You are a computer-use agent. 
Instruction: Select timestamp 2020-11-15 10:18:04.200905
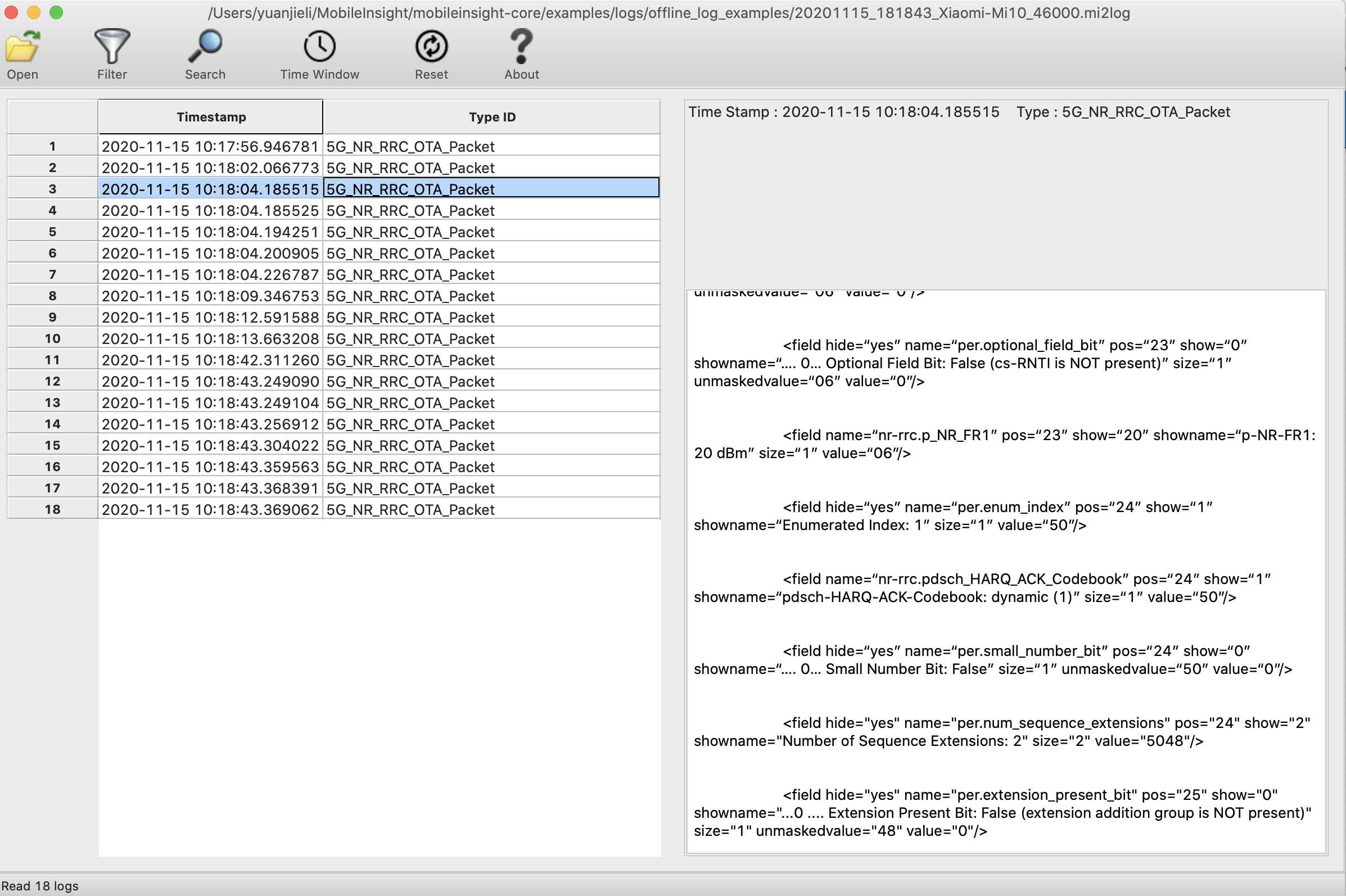210,252
